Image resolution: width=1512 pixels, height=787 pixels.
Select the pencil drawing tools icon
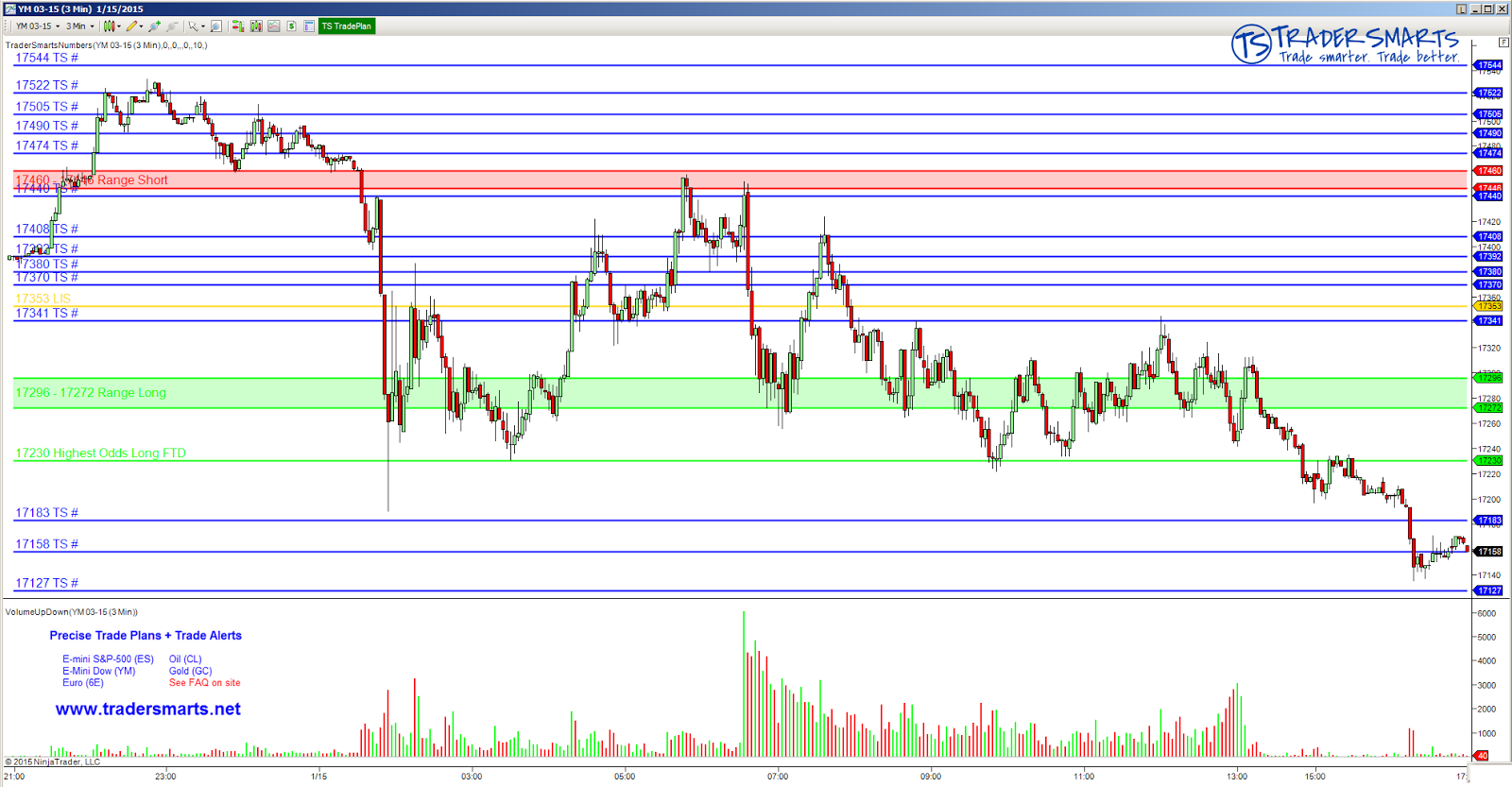[132, 26]
